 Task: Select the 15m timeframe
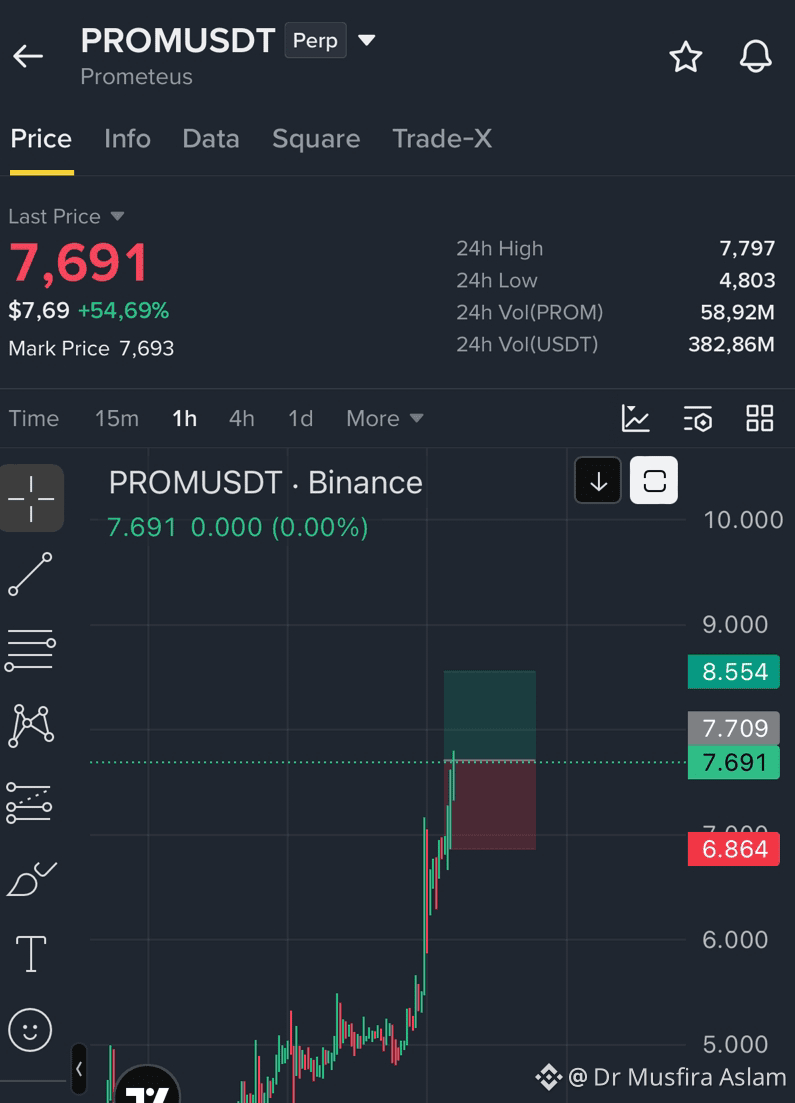pos(117,419)
